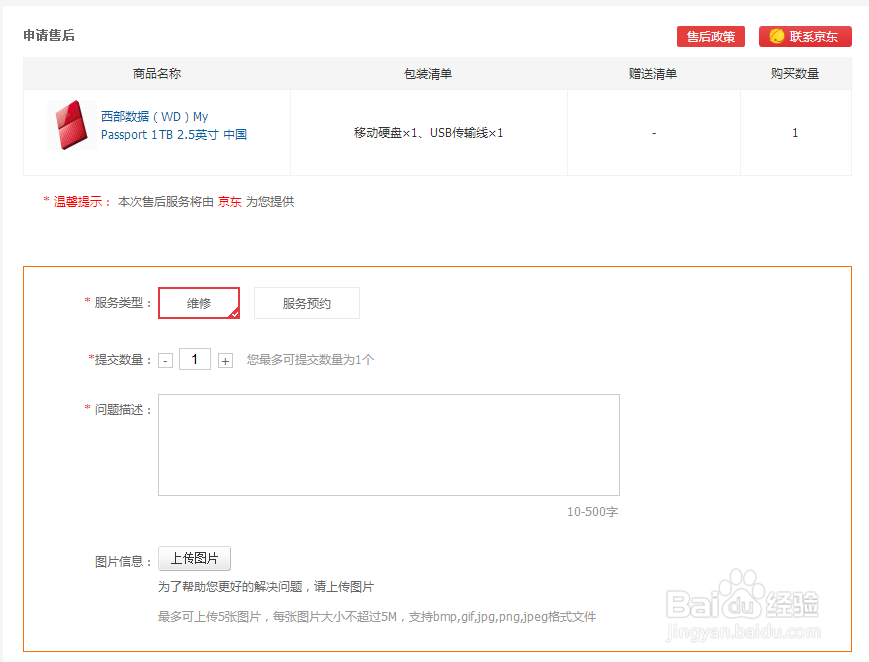Click into the 问题描述 text area
The width and height of the screenshot is (869, 662).
(389, 445)
